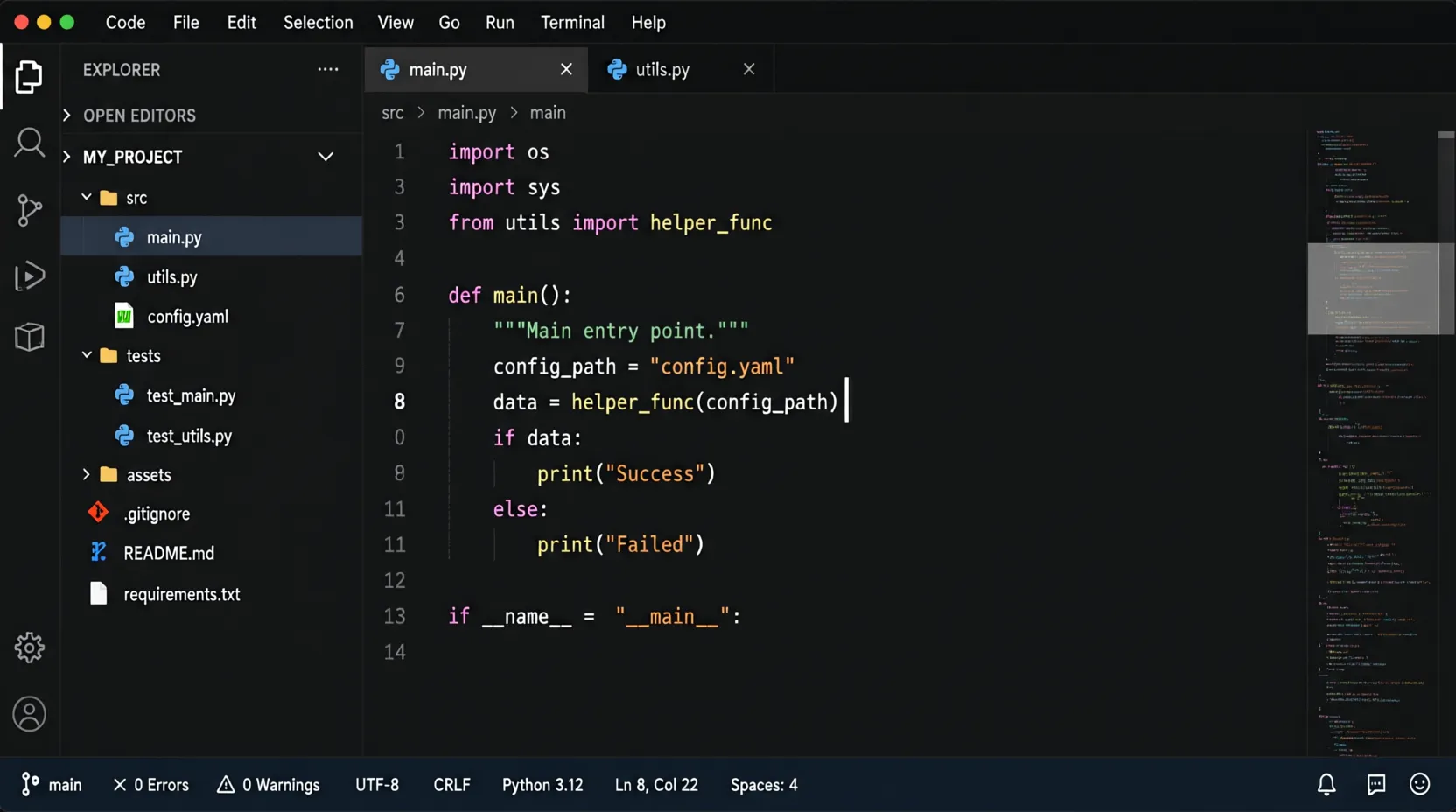Click the main branch name in status bar
The image size is (1456, 812).
65,785
